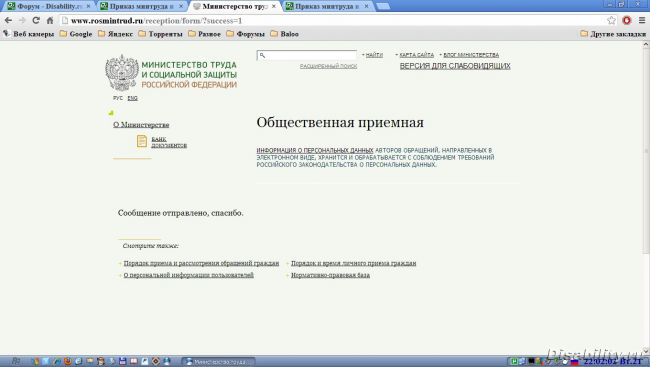Open the БАНК ДОКУМЕНТОВ link

click(169, 142)
